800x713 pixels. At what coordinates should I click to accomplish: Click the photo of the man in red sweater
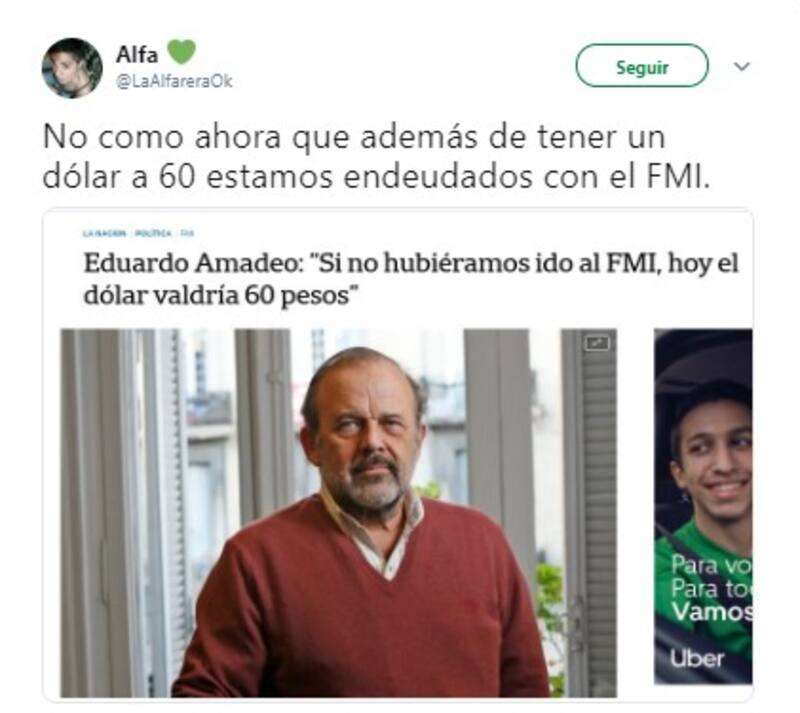pyautogui.click(x=339, y=513)
